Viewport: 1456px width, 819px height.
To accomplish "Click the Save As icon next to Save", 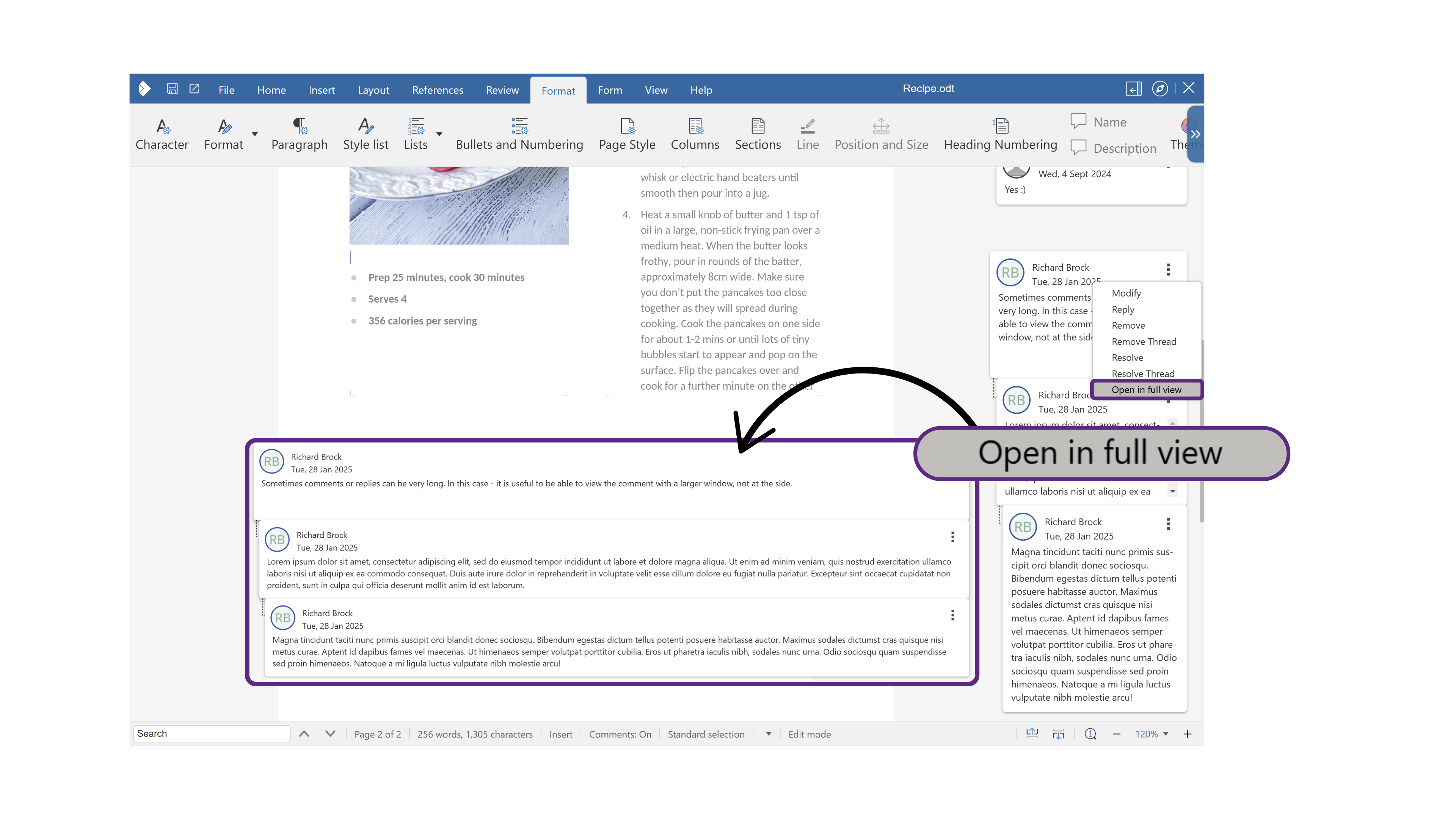I will click(x=195, y=89).
